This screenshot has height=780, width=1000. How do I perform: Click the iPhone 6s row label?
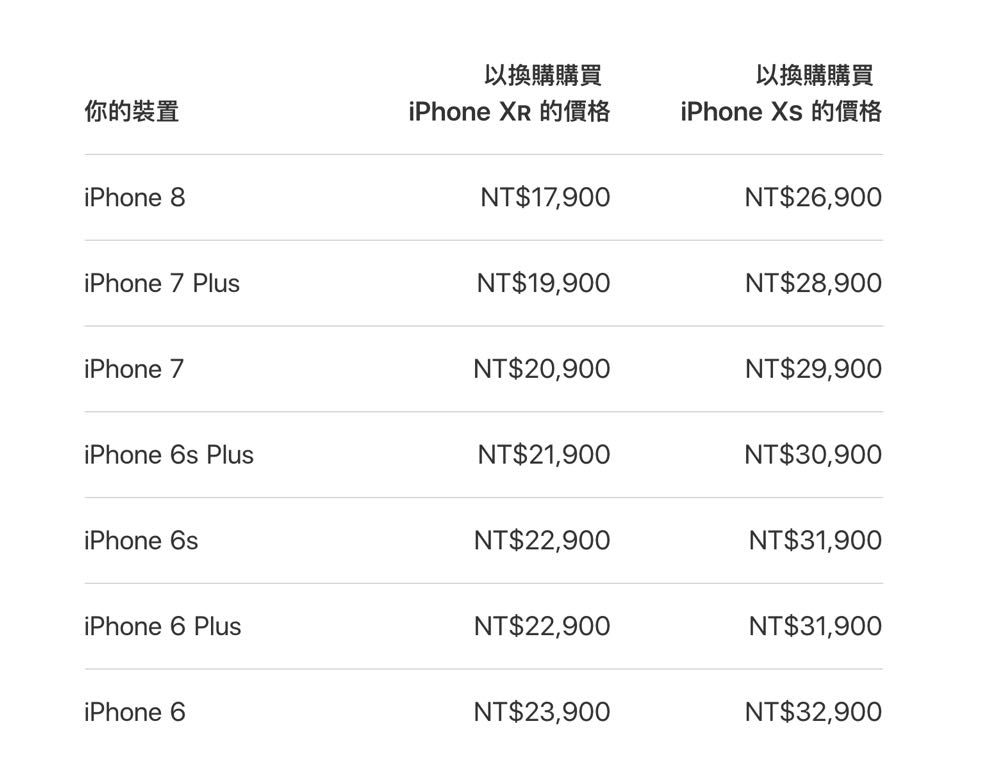point(141,541)
